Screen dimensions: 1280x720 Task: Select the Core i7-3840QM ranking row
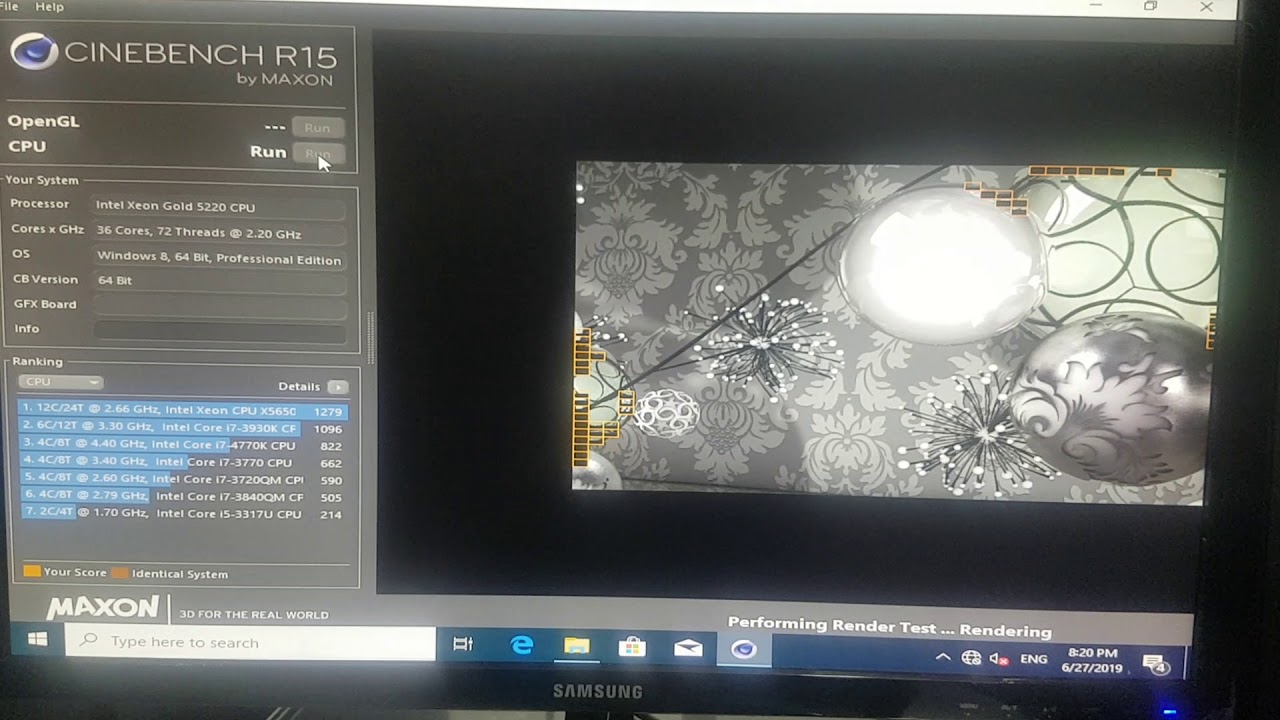[182, 496]
